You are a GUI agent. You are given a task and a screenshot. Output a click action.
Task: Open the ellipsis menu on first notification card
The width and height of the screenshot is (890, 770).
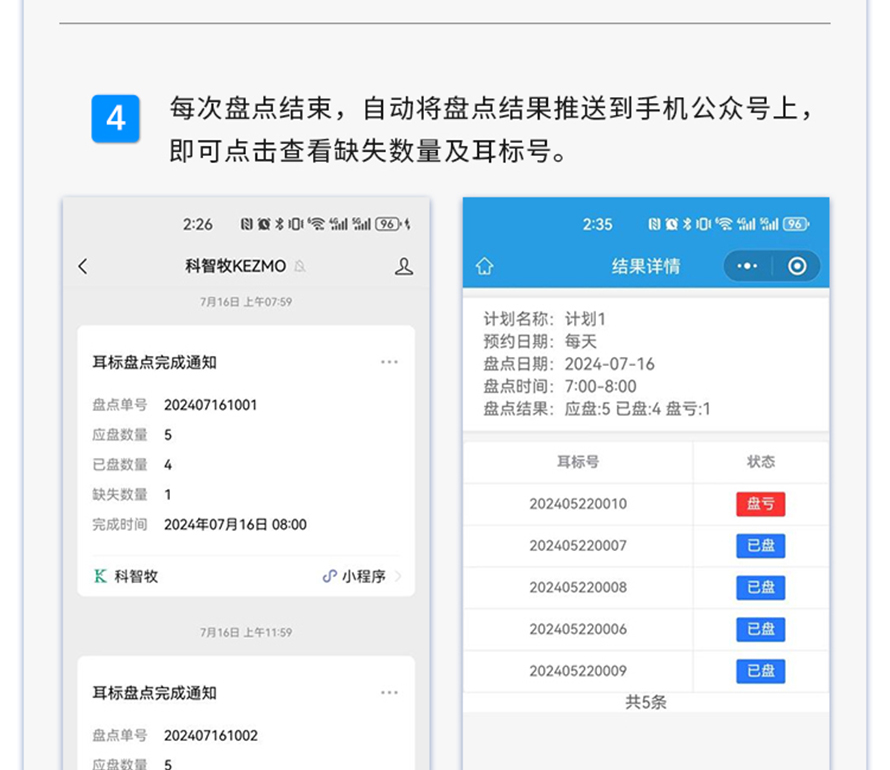[389, 362]
